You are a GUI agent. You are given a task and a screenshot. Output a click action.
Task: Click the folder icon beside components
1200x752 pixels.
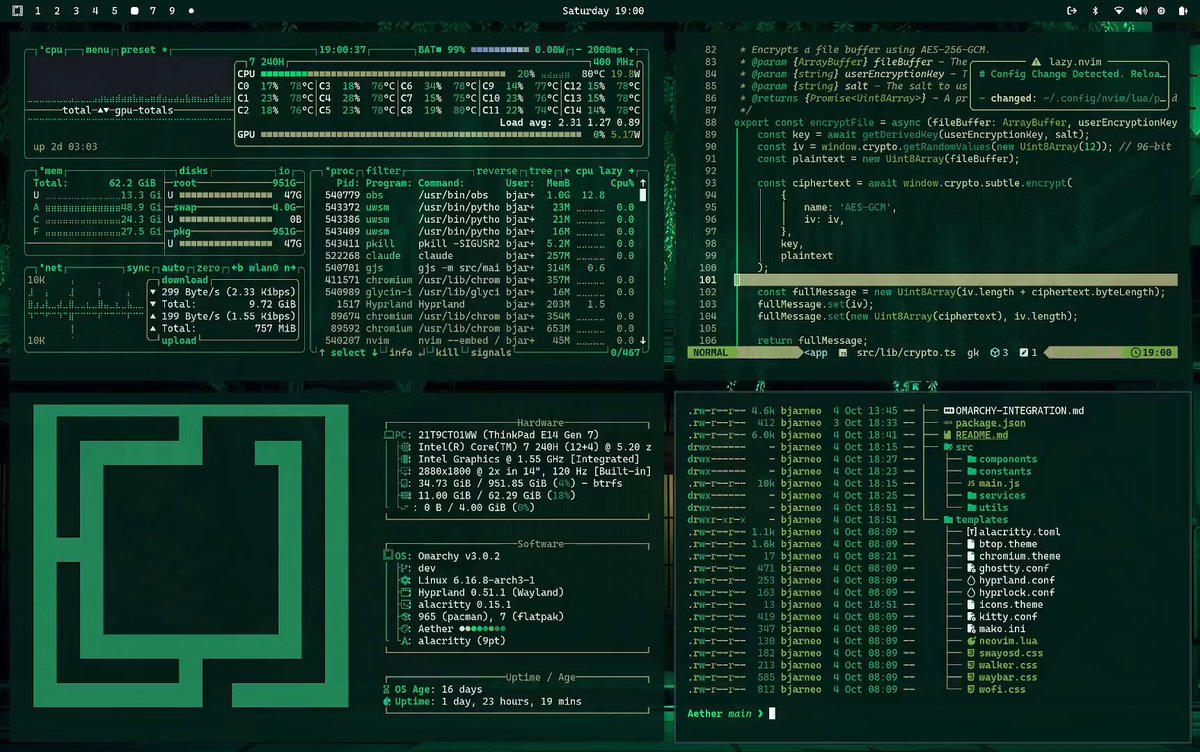coord(971,460)
